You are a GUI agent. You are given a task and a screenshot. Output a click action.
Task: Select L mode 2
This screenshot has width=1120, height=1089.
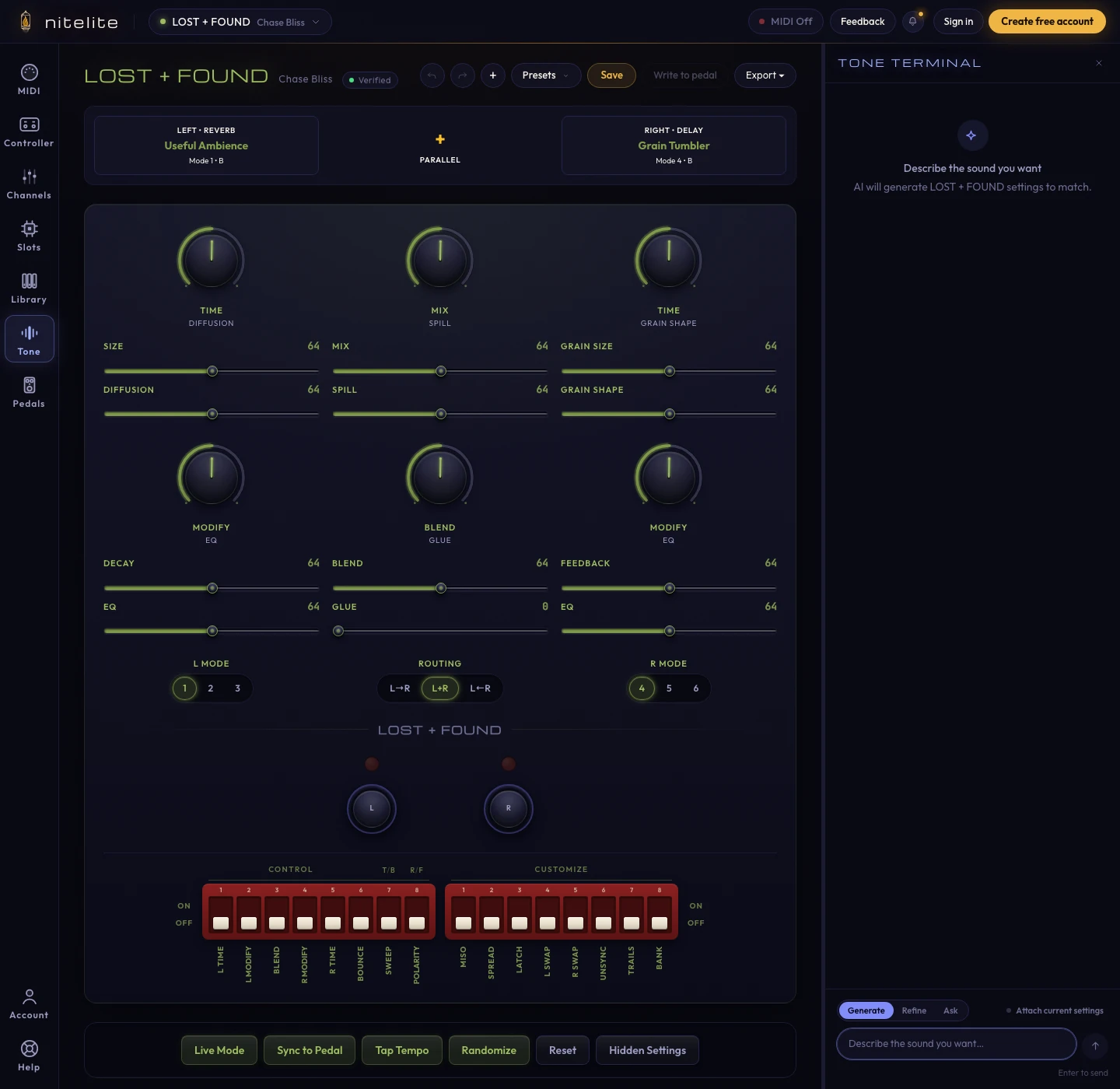(211, 688)
